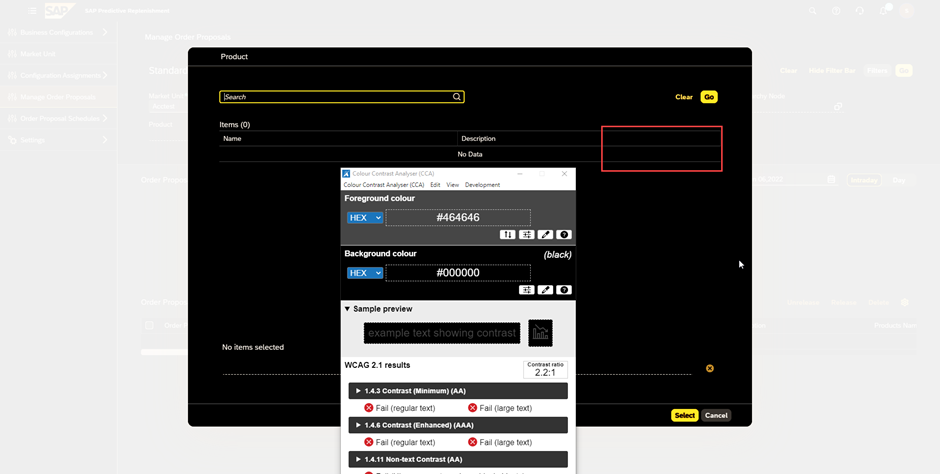Open background colour sliders in CCA
The width and height of the screenshot is (940, 474).
click(x=526, y=290)
